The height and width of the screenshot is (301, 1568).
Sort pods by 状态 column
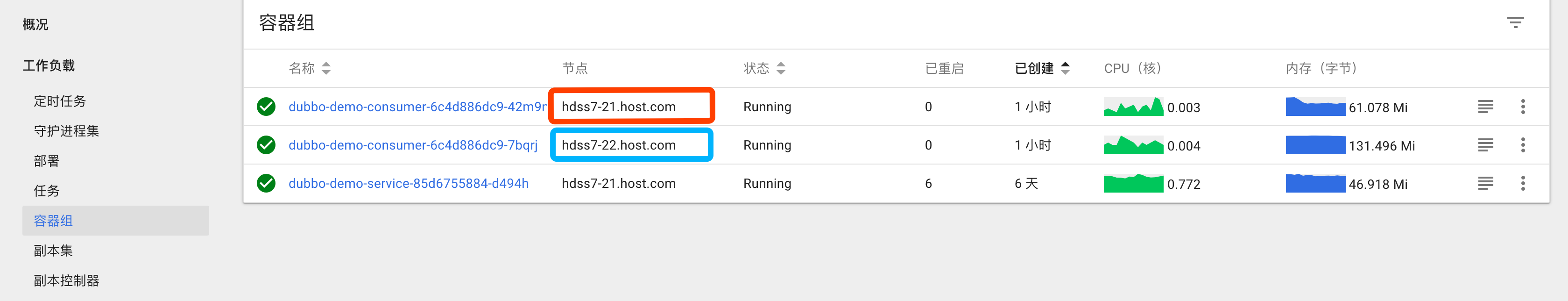[764, 68]
